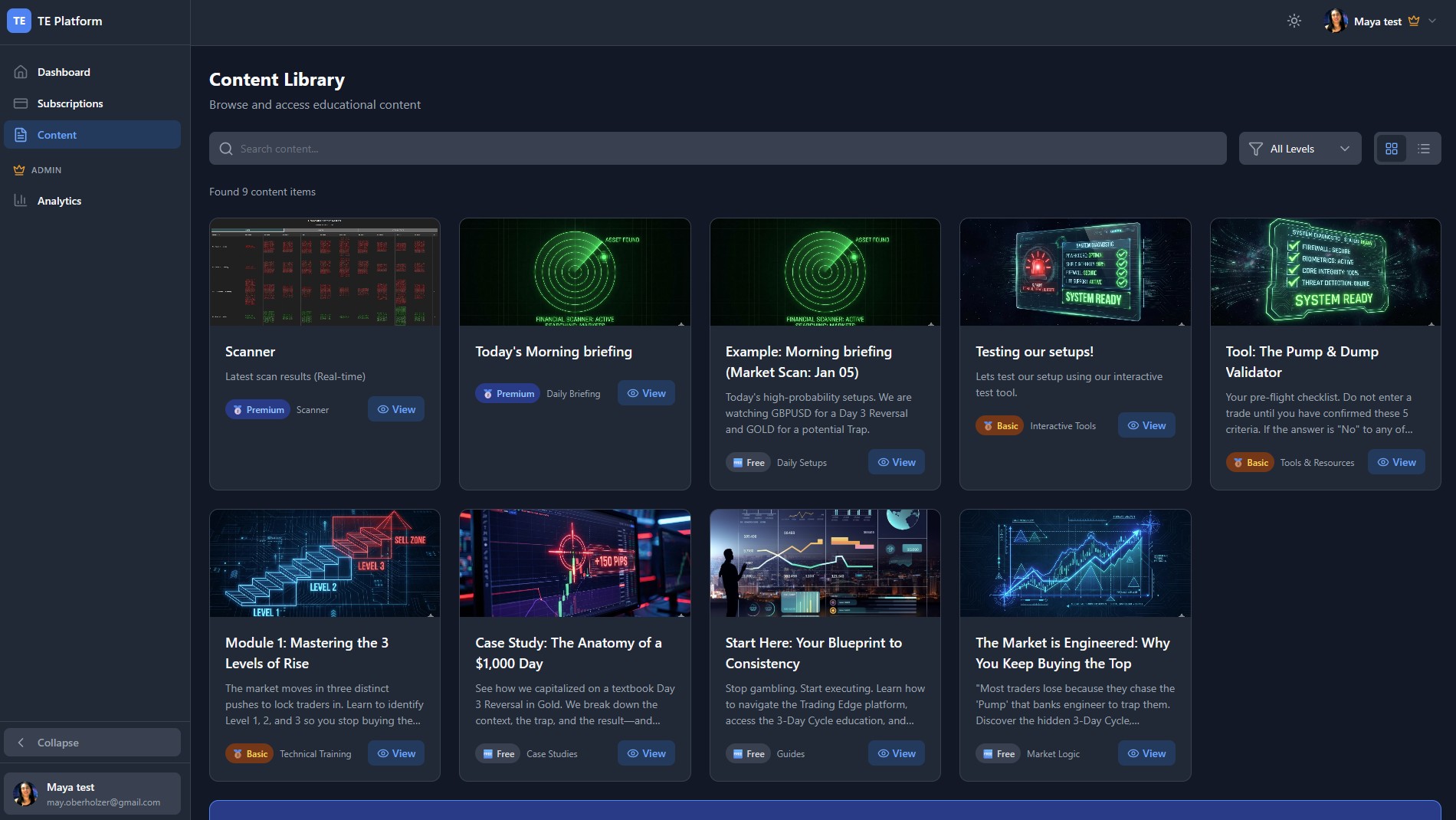Viewport: 1456px width, 820px height.
Task: Open the Dashboard from the sidebar
Action: point(64,71)
